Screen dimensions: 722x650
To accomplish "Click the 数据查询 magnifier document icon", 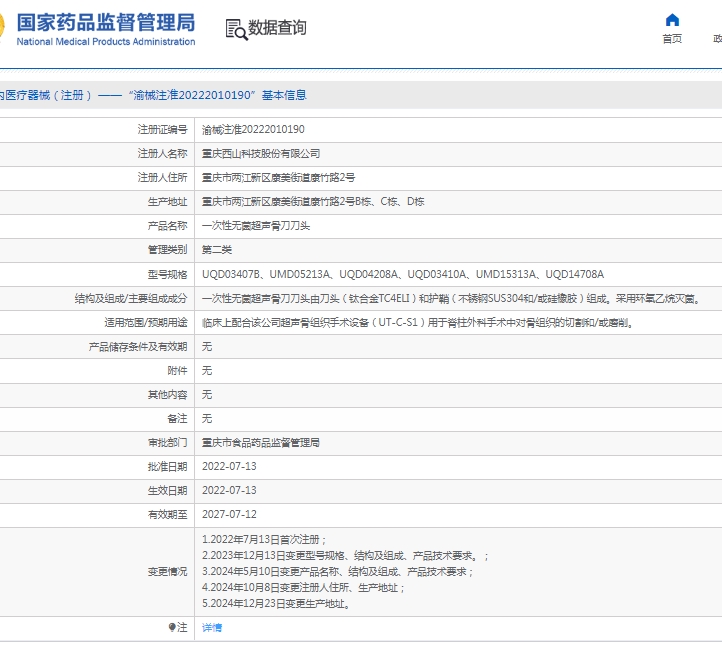I will (x=237, y=29).
